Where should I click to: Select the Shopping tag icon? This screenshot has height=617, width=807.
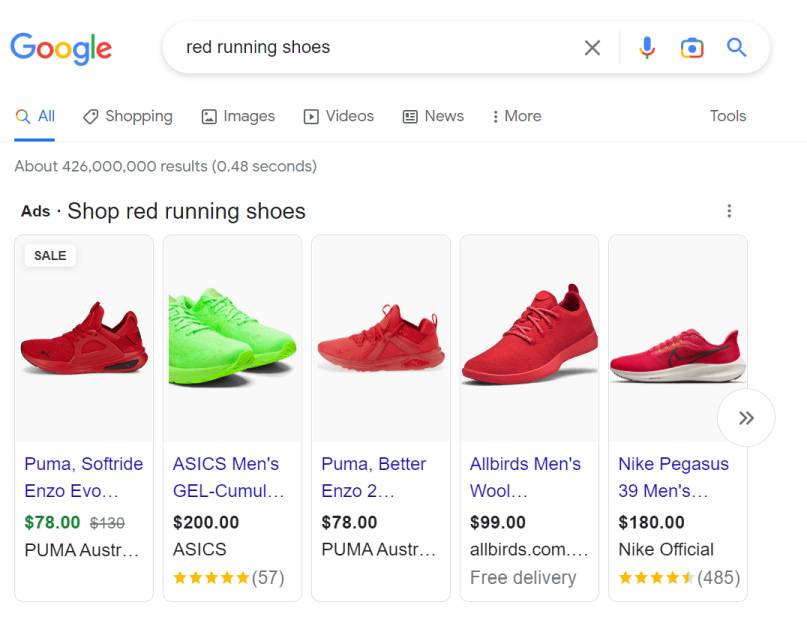(89, 116)
